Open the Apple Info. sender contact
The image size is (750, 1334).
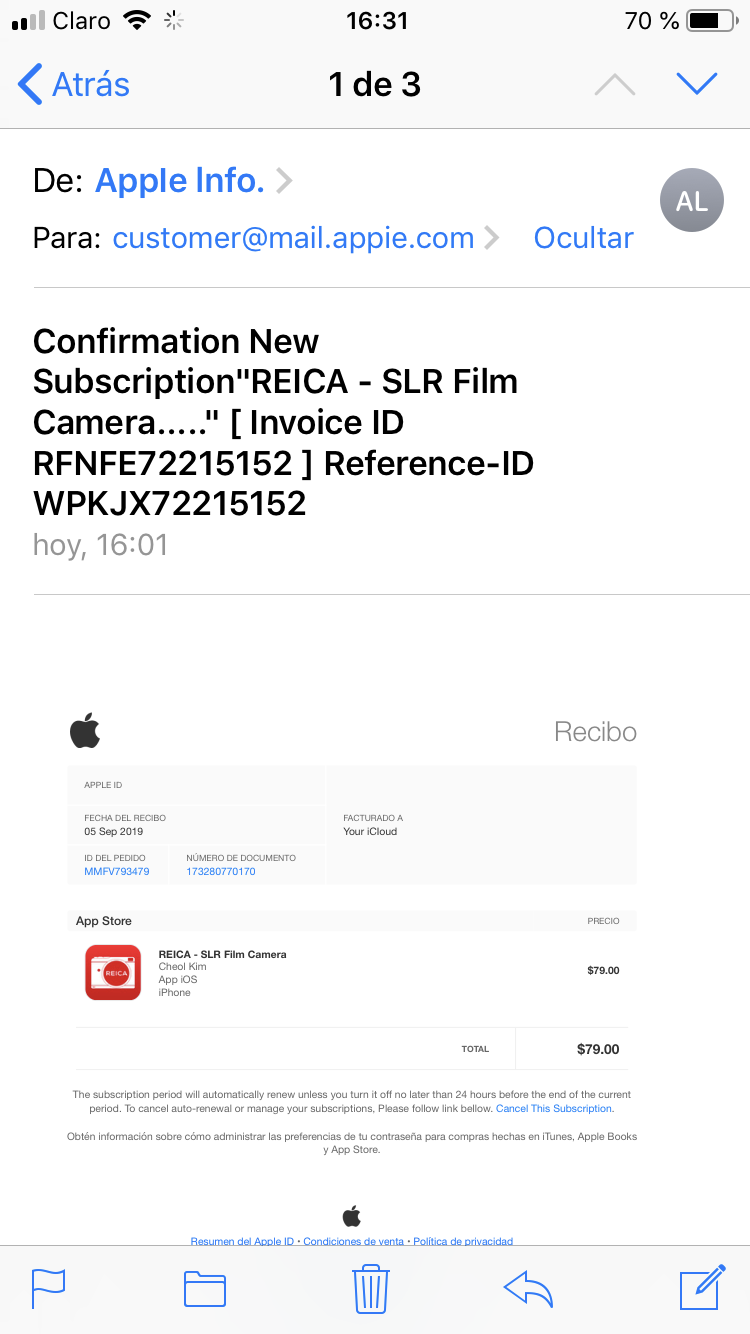pyautogui.click(x=179, y=181)
